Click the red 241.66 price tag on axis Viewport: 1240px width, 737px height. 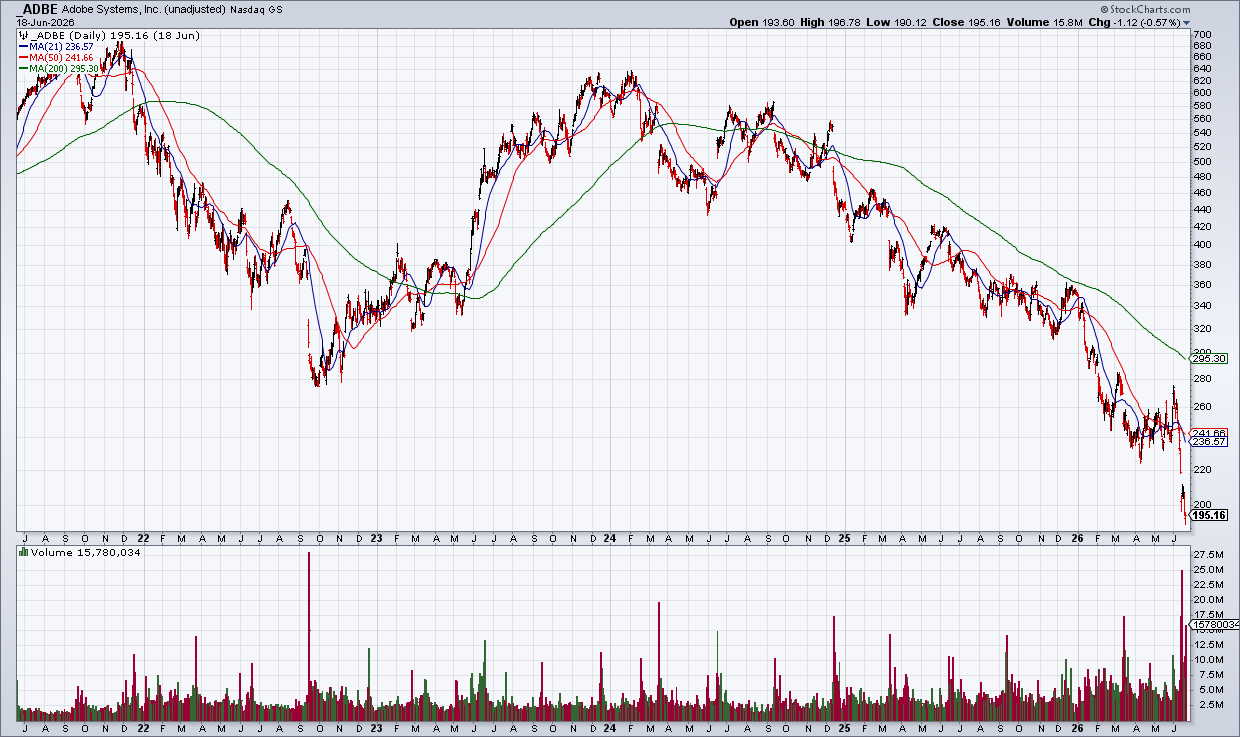click(x=1209, y=433)
